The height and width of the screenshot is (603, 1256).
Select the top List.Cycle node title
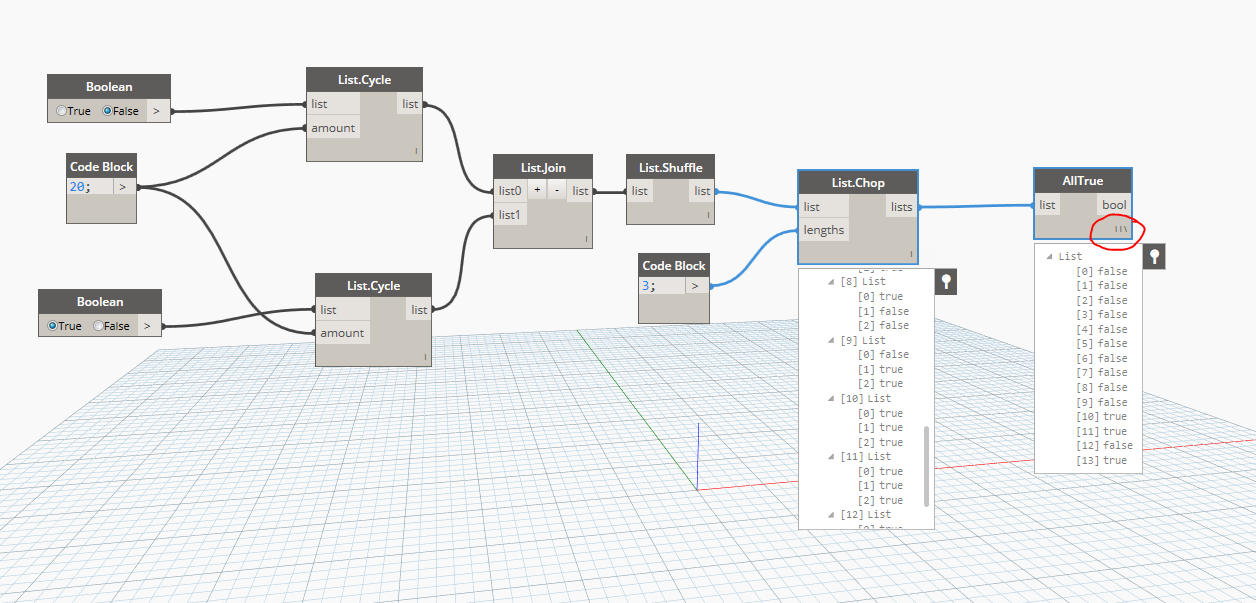pyautogui.click(x=364, y=80)
